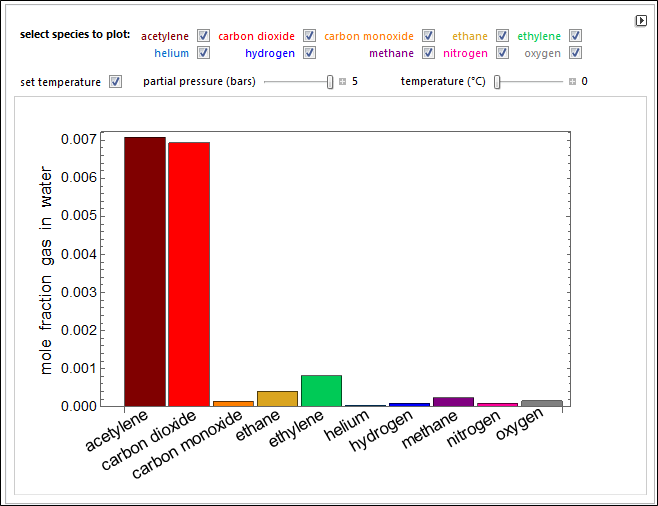The image size is (658, 506).
Task: Disable the nitrogen checkbox
Action: point(503,53)
